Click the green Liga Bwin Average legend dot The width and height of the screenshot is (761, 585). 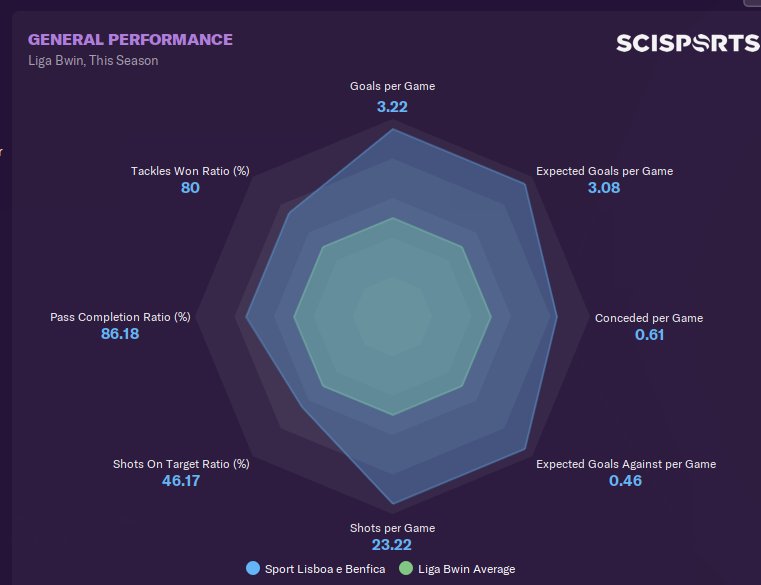[x=405, y=569]
